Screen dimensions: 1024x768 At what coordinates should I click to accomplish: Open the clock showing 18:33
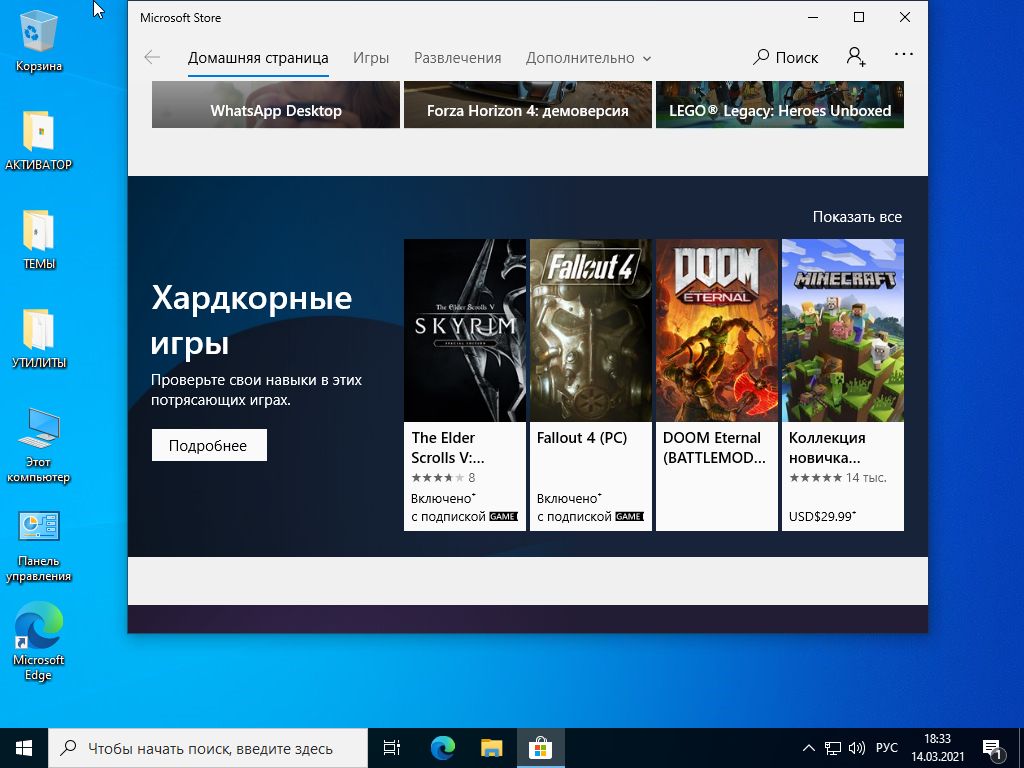tap(937, 748)
